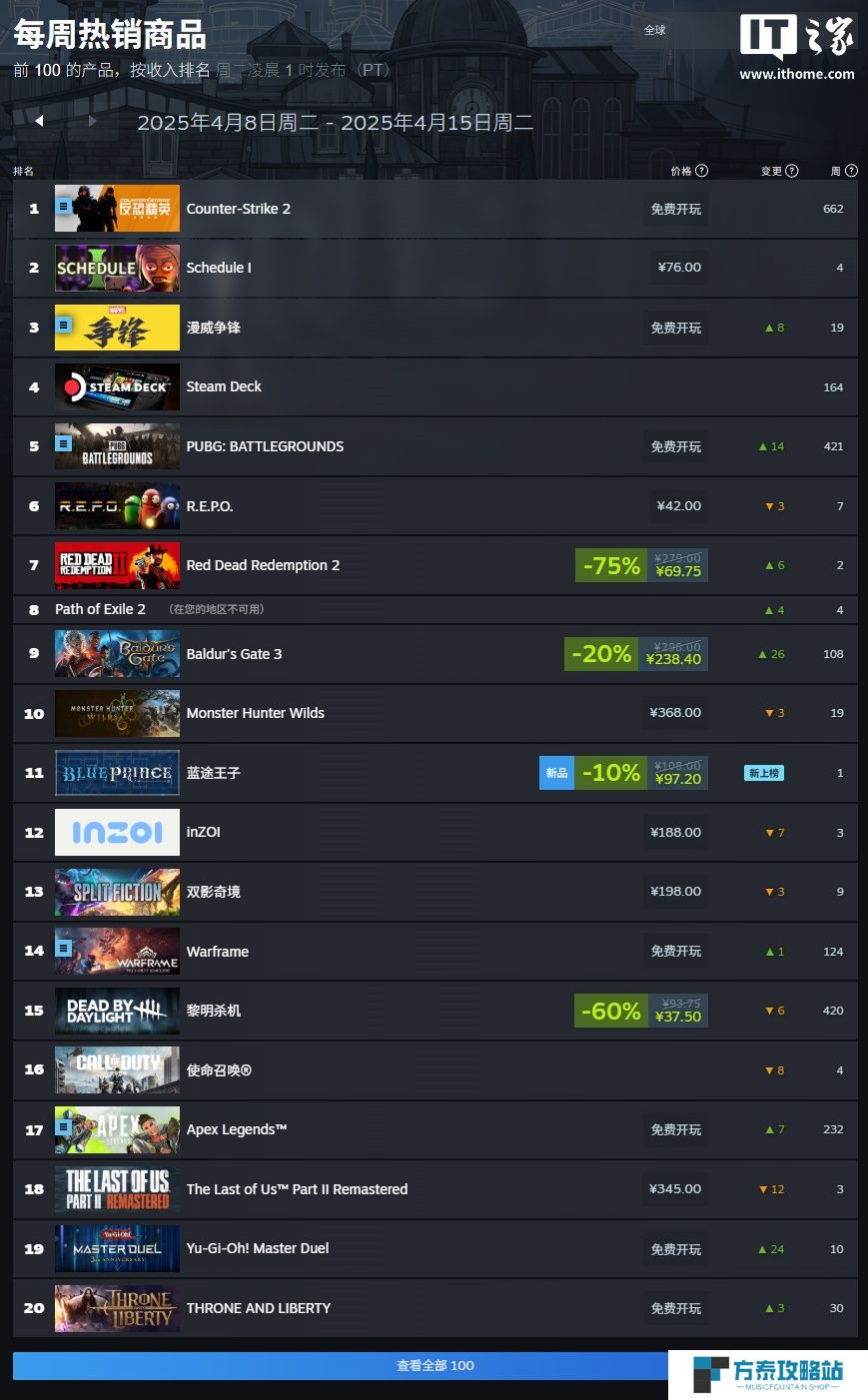Go to next week with right arrow
Viewport: 868px width, 1400px height.
(92, 121)
